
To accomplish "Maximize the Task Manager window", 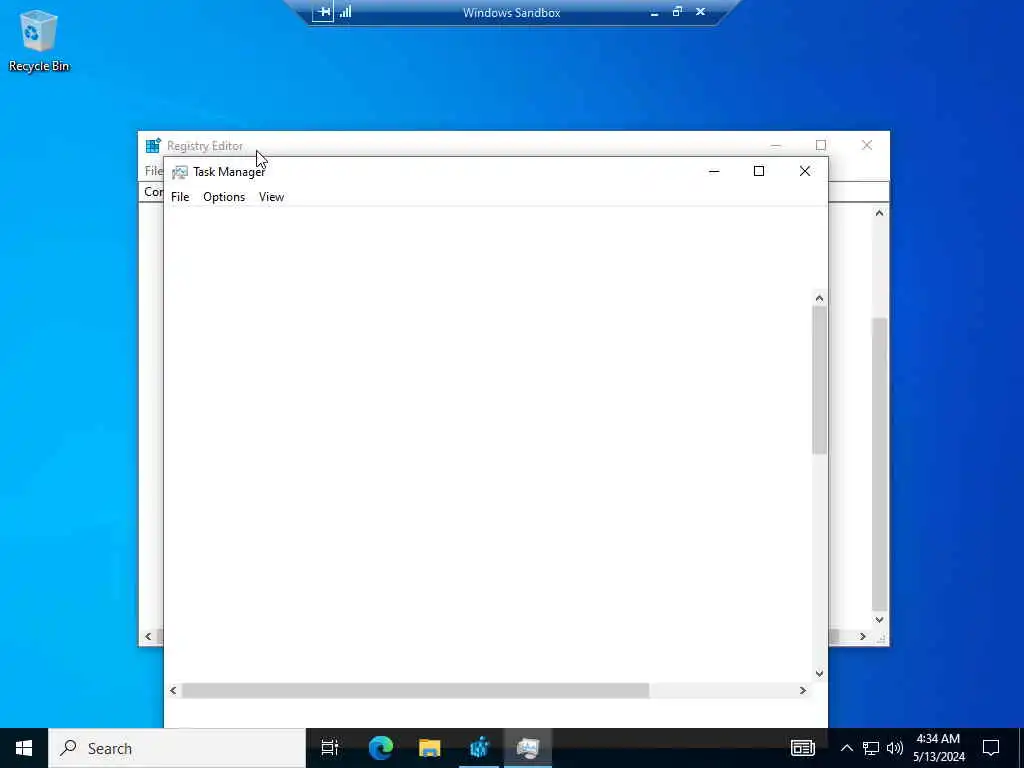I will coord(759,171).
